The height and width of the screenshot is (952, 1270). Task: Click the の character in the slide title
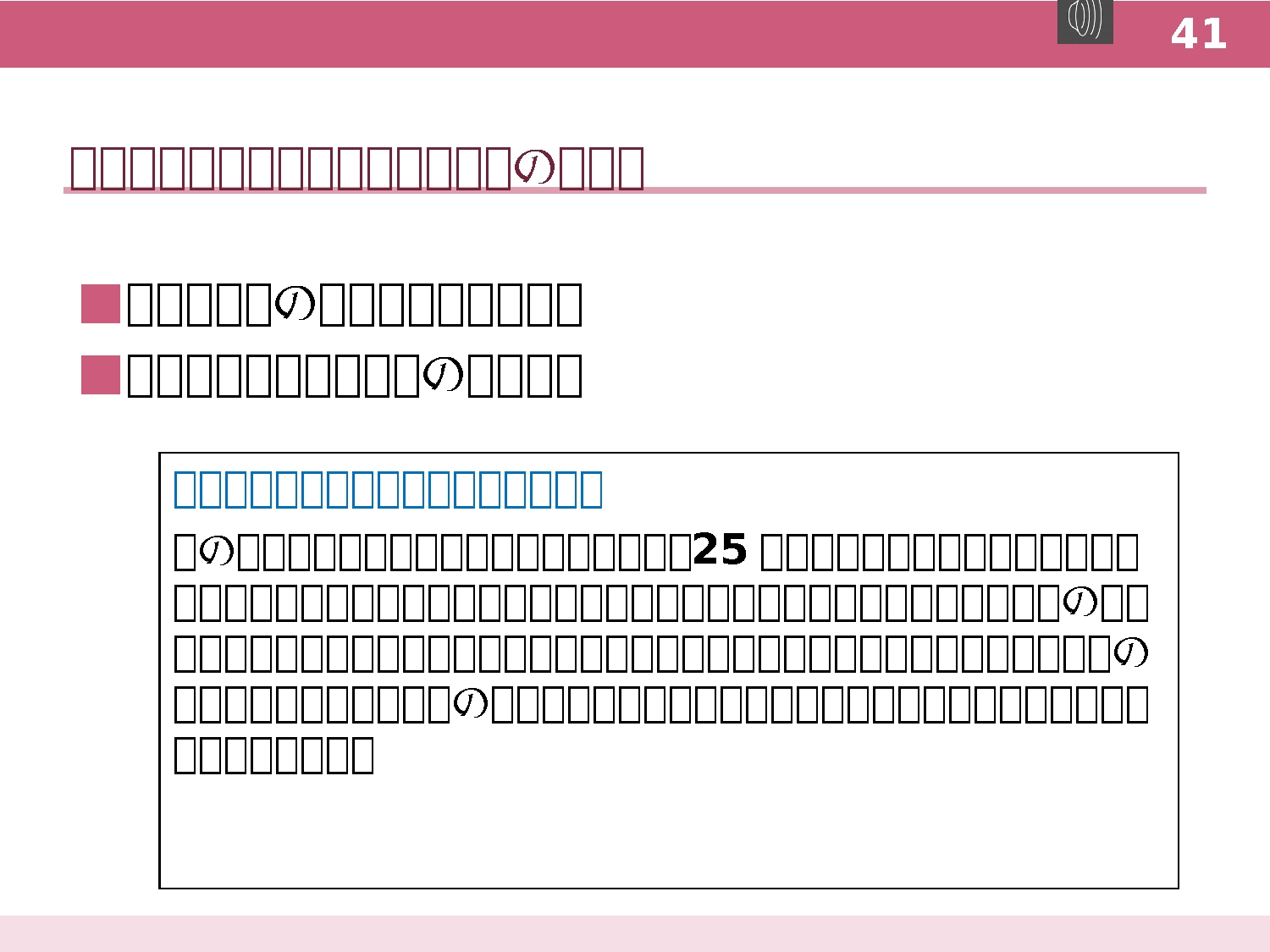tap(535, 167)
